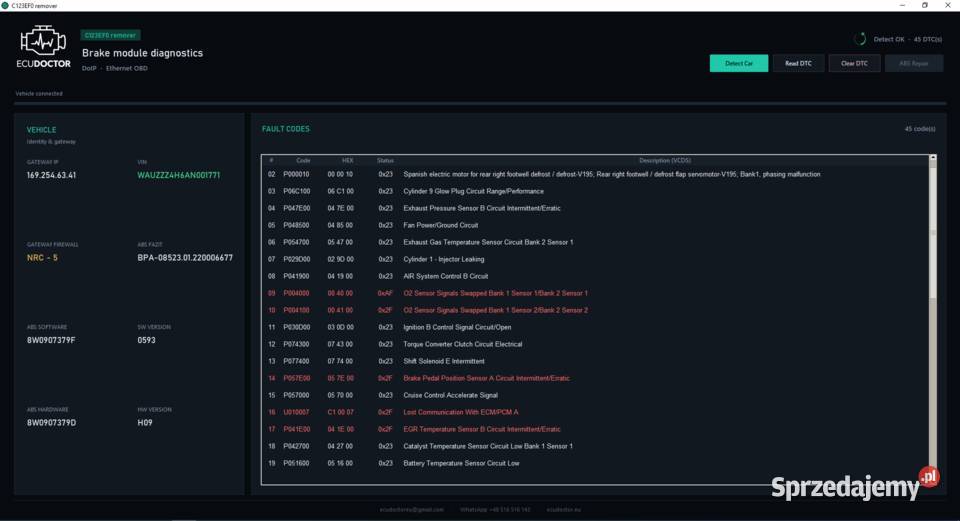This screenshot has height=521, width=960.
Task: Click the Description (VCDS) column header
Action: (x=665, y=160)
